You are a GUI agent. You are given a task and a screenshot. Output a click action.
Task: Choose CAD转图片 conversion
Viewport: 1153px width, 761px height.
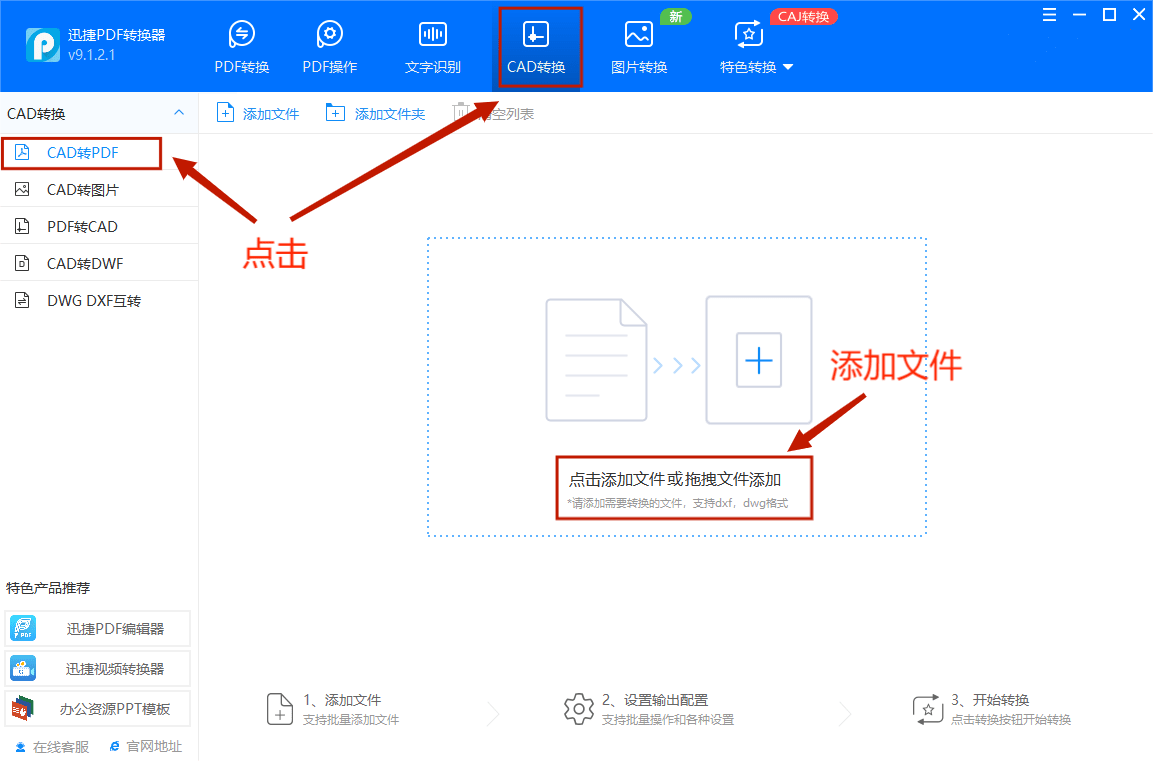click(99, 190)
